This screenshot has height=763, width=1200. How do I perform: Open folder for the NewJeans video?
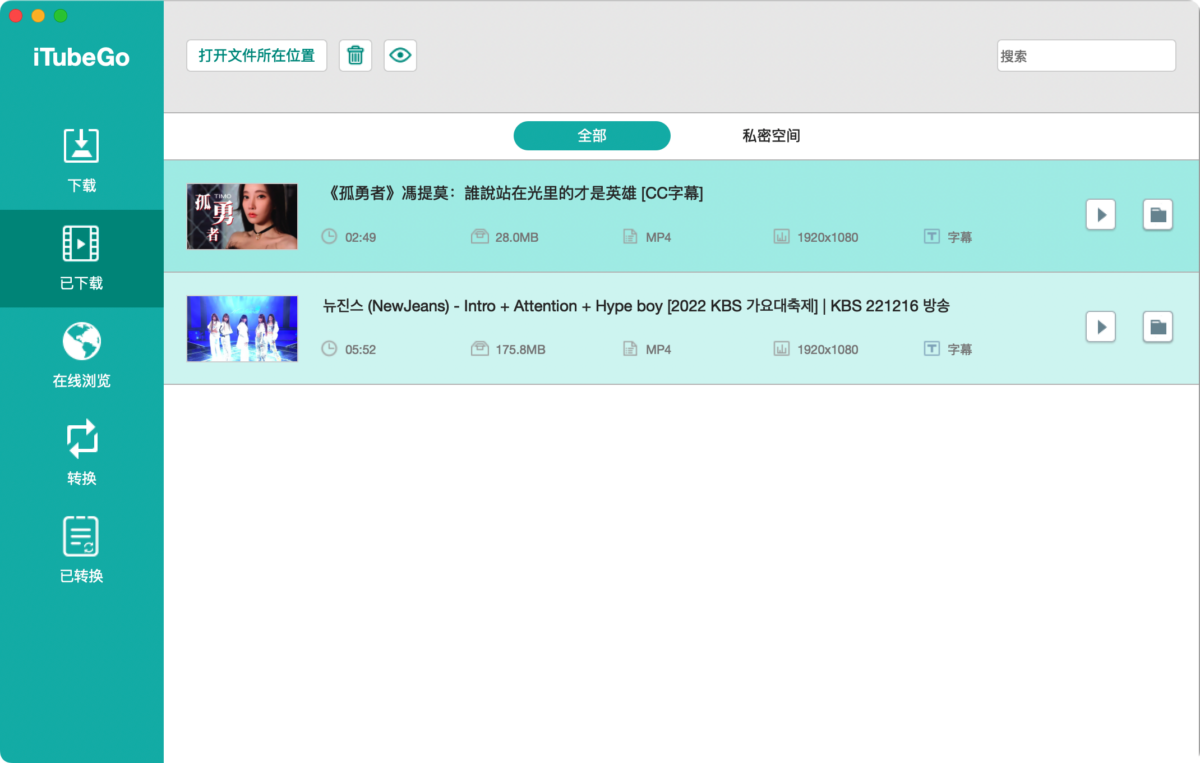point(1158,327)
